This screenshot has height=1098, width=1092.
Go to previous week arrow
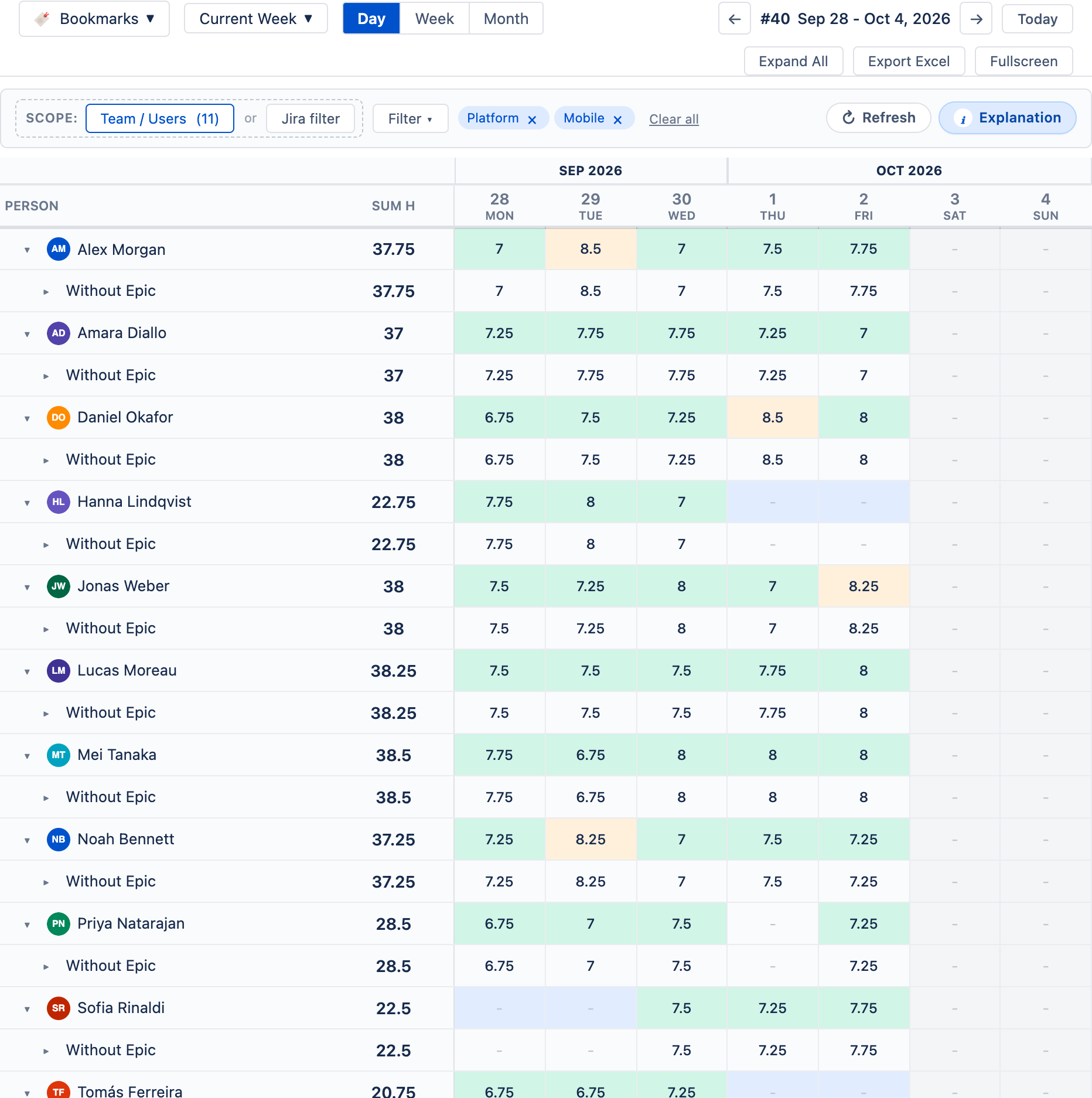734,19
